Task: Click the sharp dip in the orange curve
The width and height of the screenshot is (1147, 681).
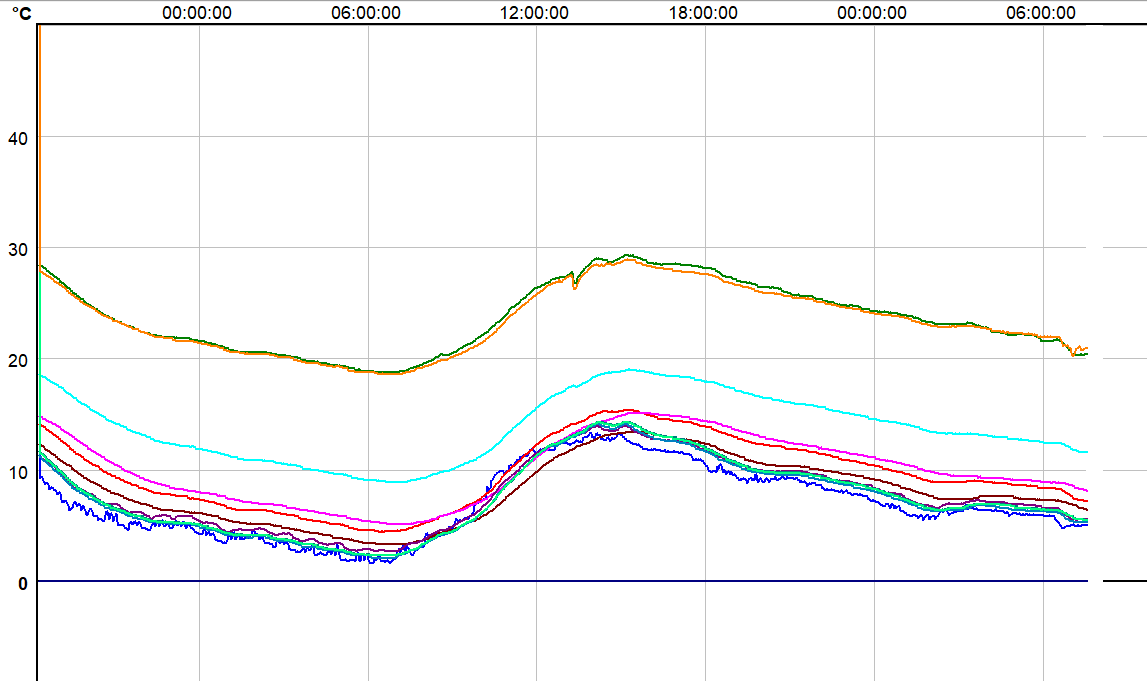Action: click(x=574, y=287)
